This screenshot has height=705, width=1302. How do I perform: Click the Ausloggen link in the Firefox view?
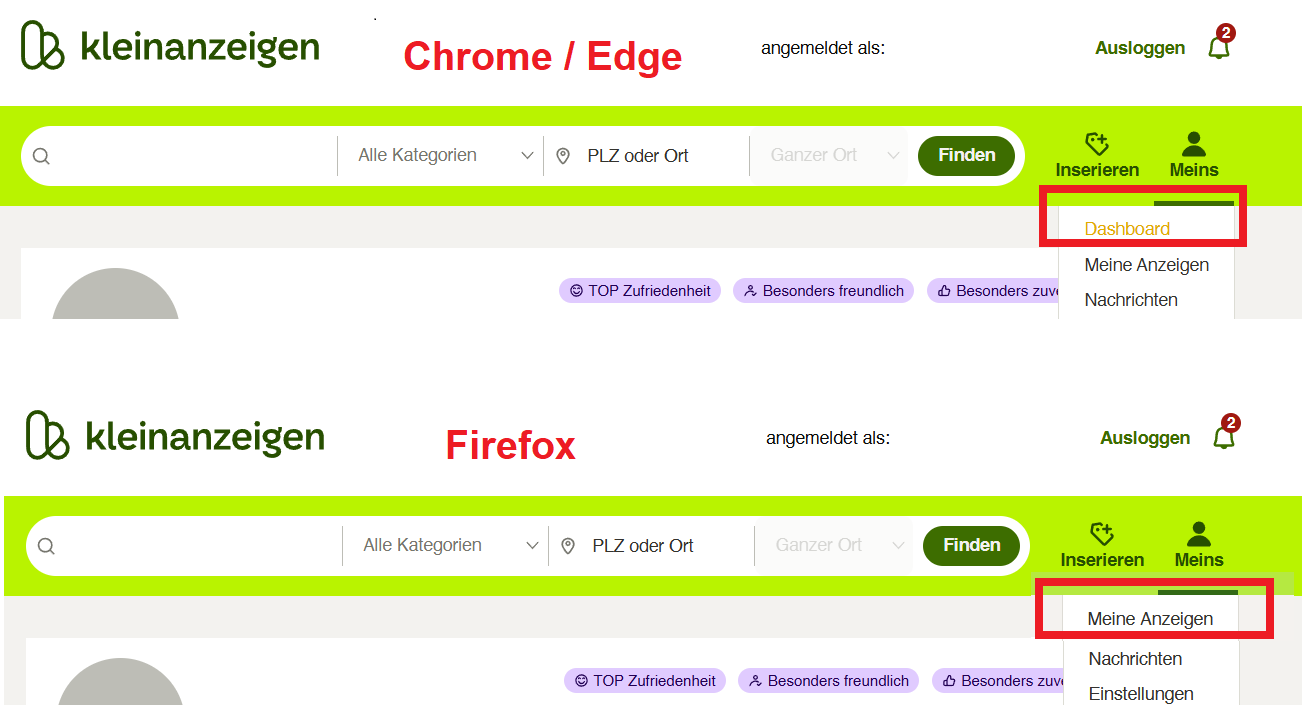click(x=1145, y=438)
